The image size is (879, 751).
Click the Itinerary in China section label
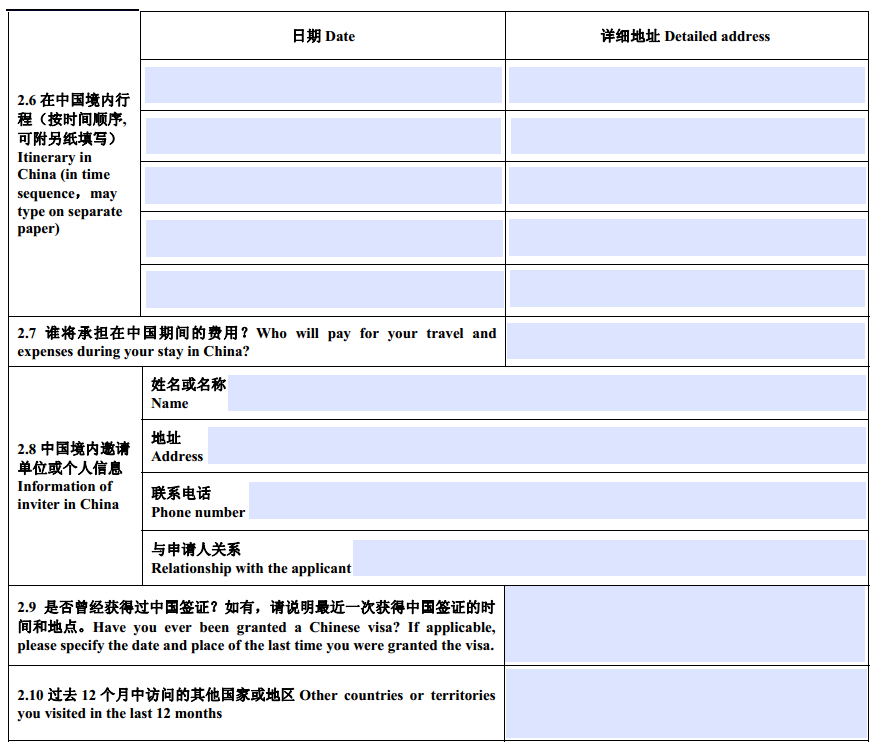(70, 160)
